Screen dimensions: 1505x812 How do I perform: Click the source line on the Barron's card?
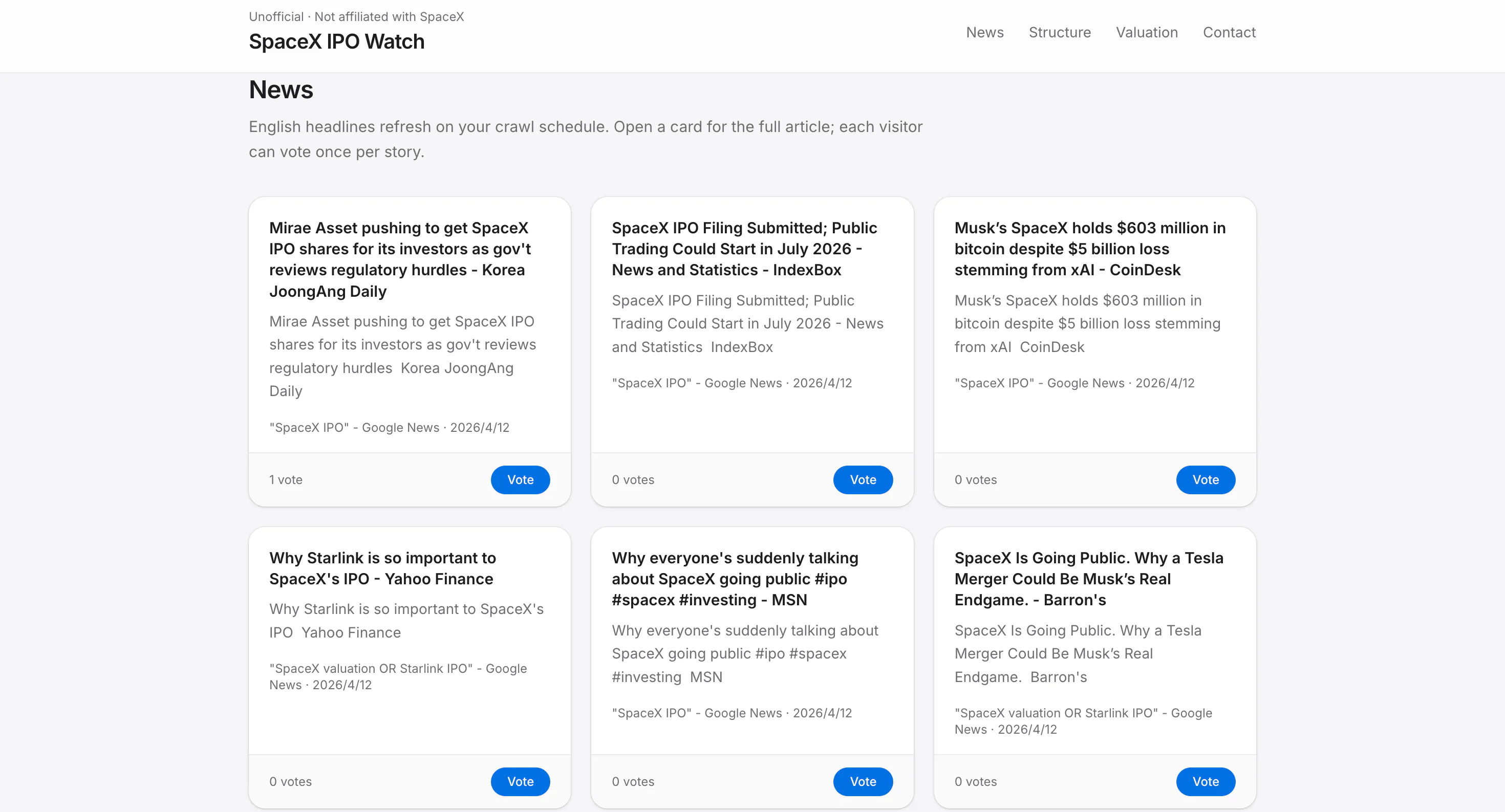coord(1083,720)
